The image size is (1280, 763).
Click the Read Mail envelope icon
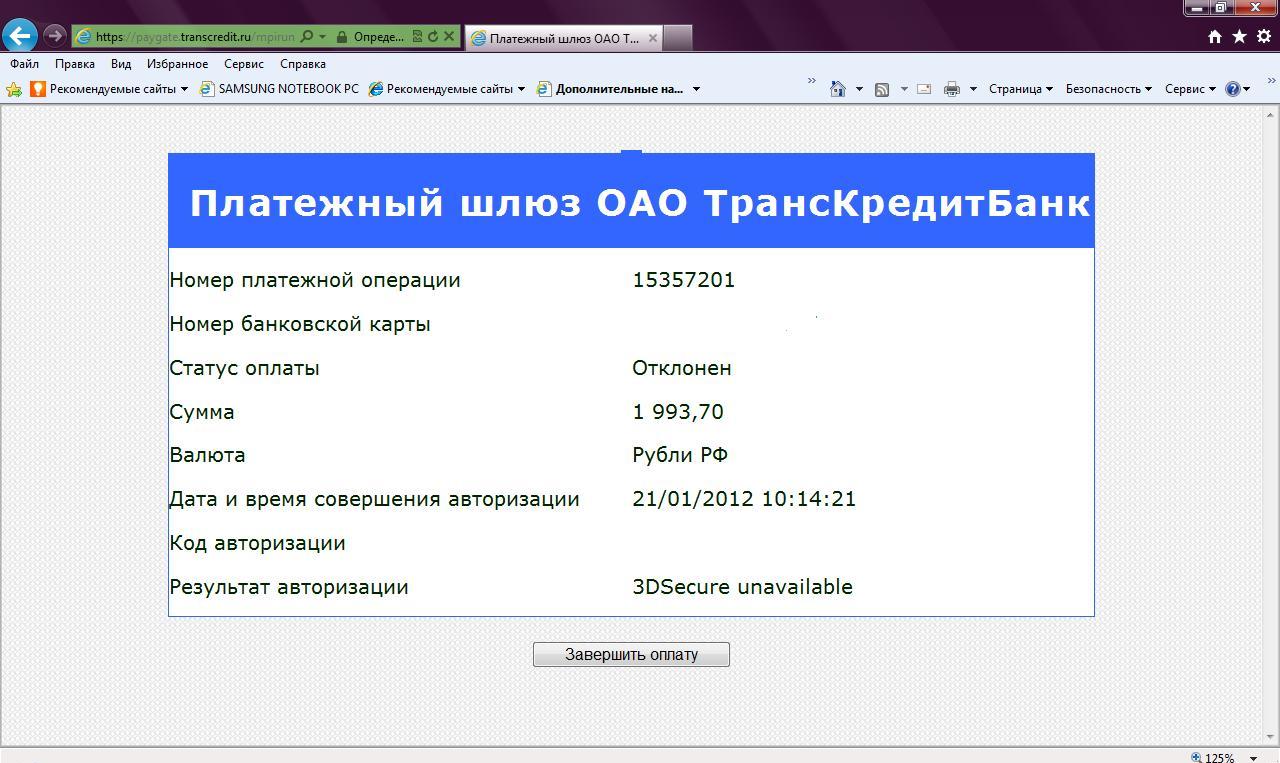click(924, 89)
